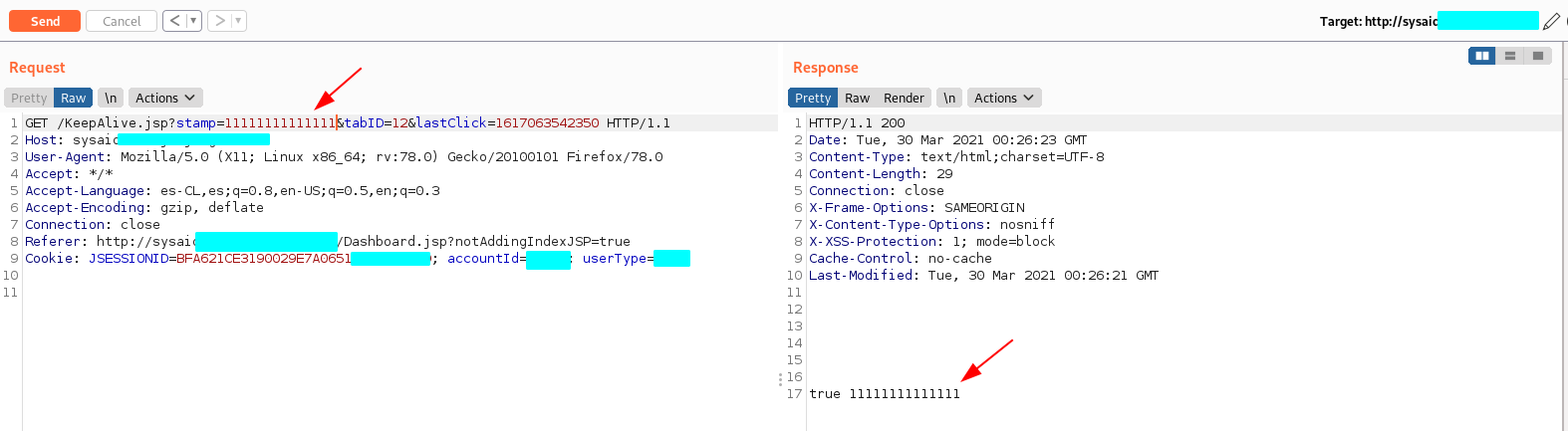The width and height of the screenshot is (1568, 431).
Task: Open the forward history dropdown arrow
Action: click(x=238, y=21)
